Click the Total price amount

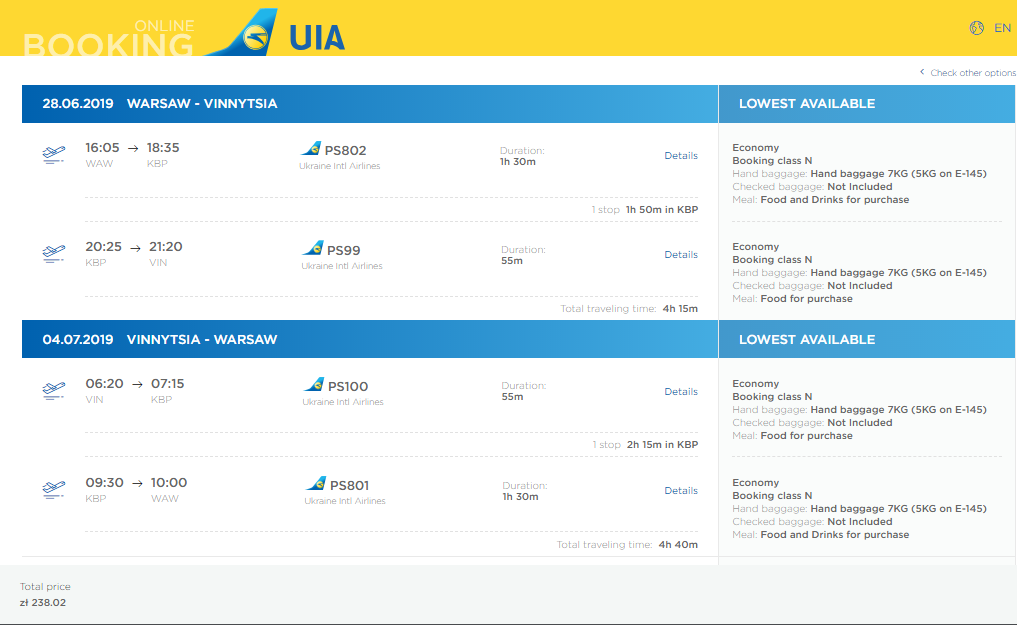tap(43, 602)
